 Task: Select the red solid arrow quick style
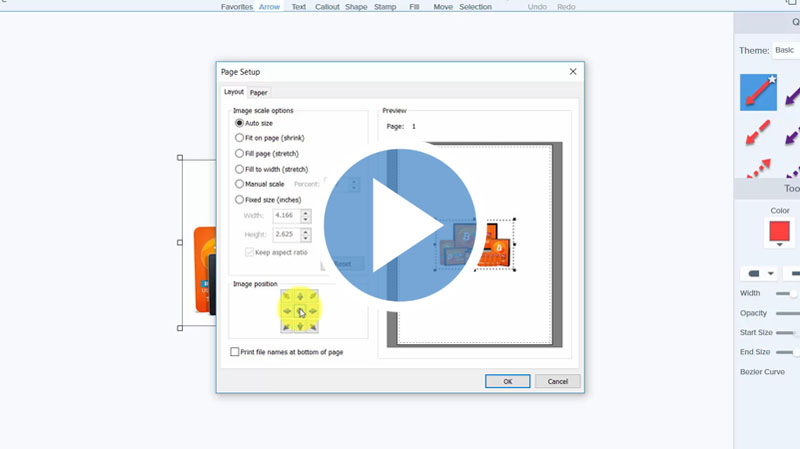758,93
